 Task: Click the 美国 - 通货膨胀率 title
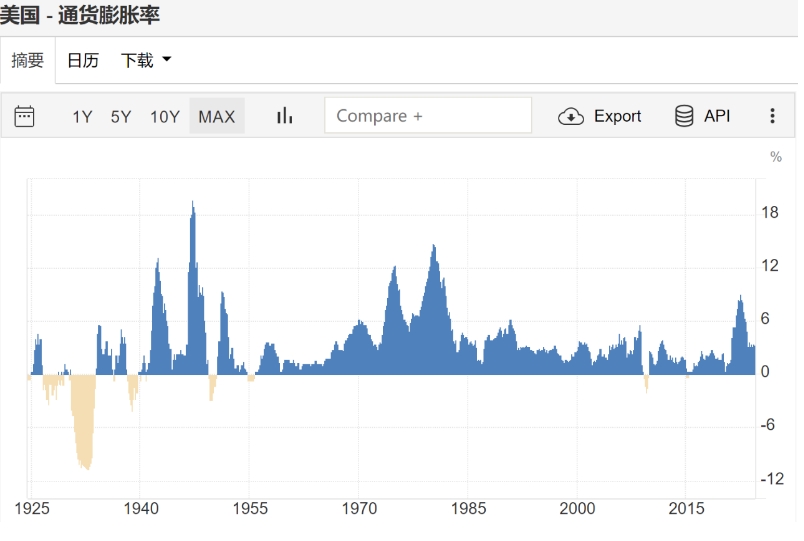click(80, 14)
